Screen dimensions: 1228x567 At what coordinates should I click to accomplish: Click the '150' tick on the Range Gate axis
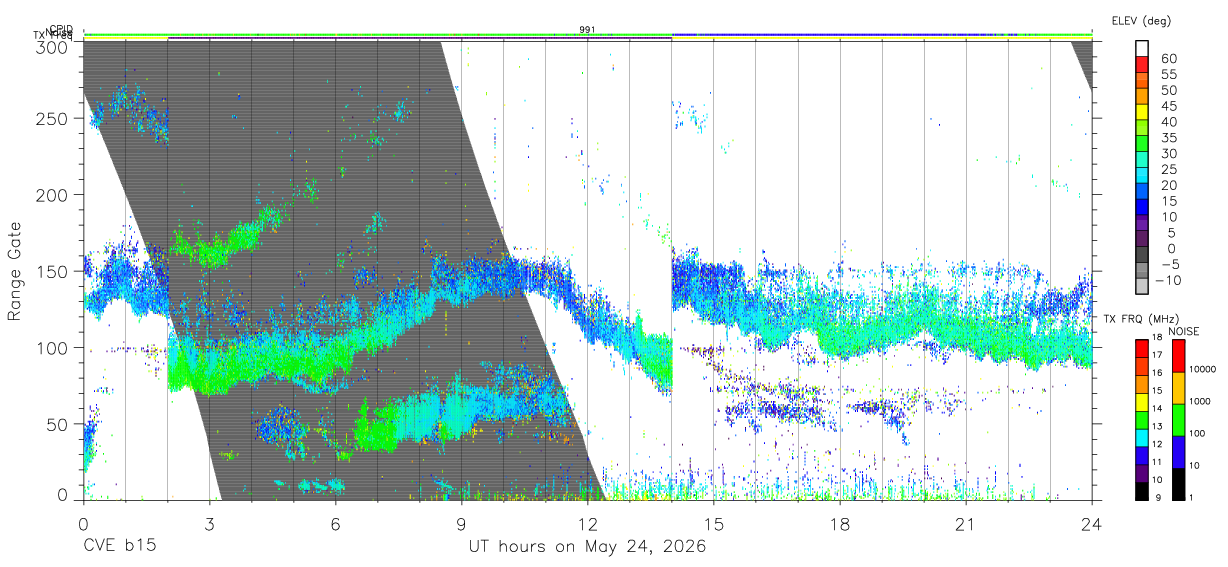pyautogui.click(x=53, y=271)
